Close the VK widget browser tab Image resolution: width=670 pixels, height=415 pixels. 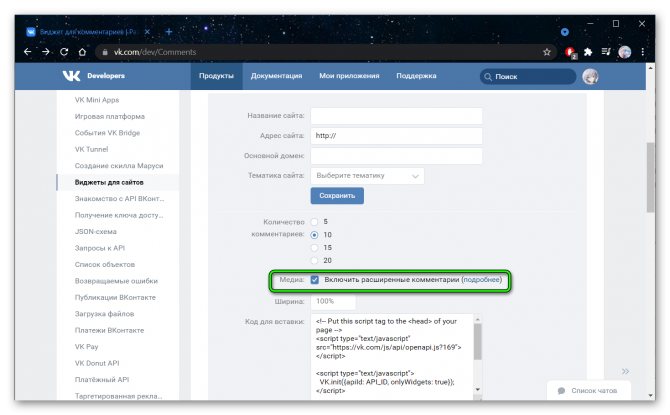[147, 32]
